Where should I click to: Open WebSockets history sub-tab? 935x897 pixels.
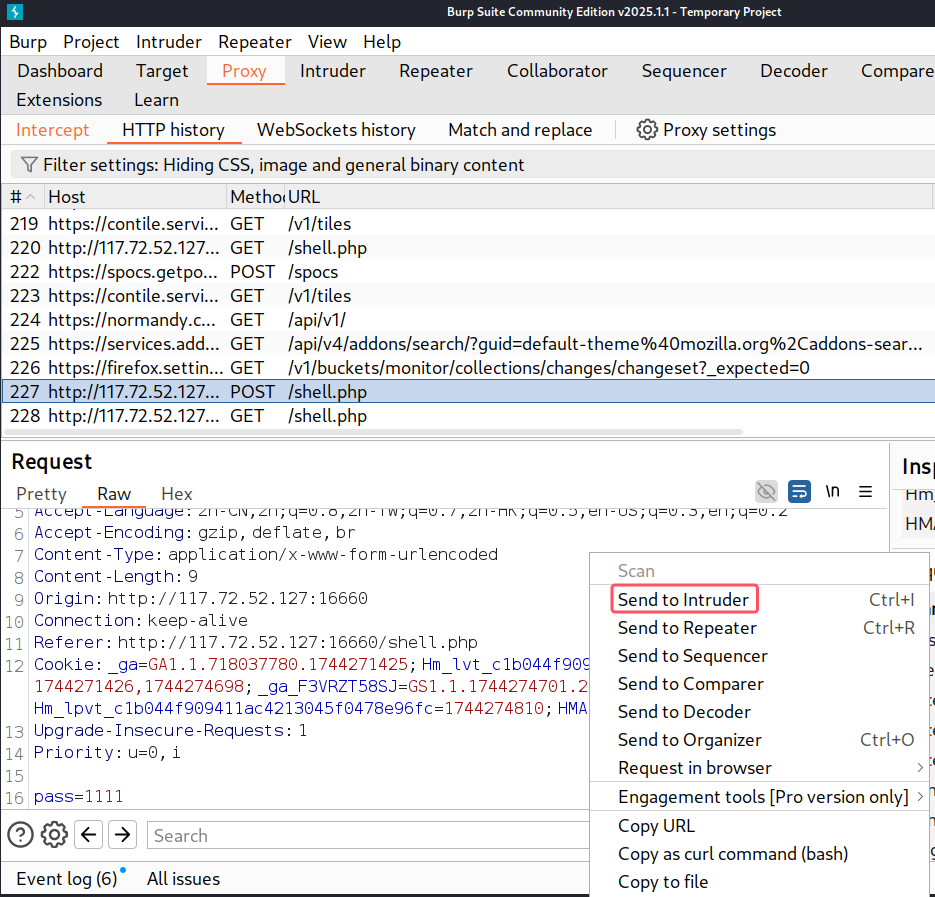[336, 129]
